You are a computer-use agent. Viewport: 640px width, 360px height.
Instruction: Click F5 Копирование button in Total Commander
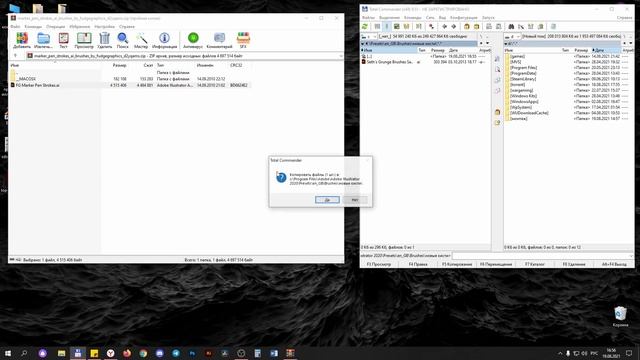click(457, 264)
